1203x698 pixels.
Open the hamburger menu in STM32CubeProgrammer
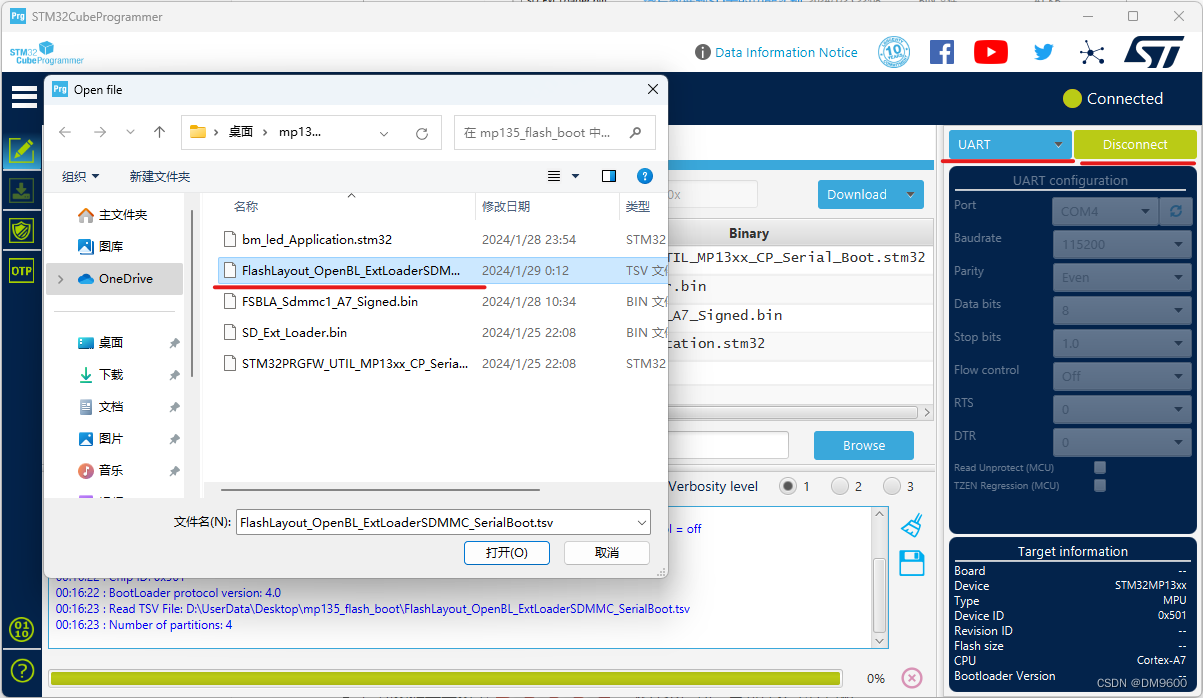24,97
